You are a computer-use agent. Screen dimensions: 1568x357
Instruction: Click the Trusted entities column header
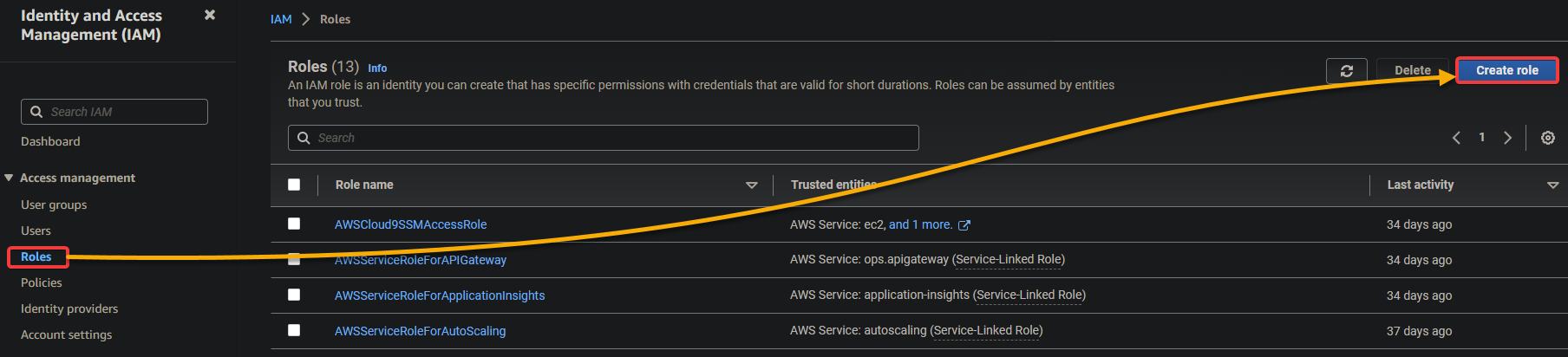(x=833, y=185)
